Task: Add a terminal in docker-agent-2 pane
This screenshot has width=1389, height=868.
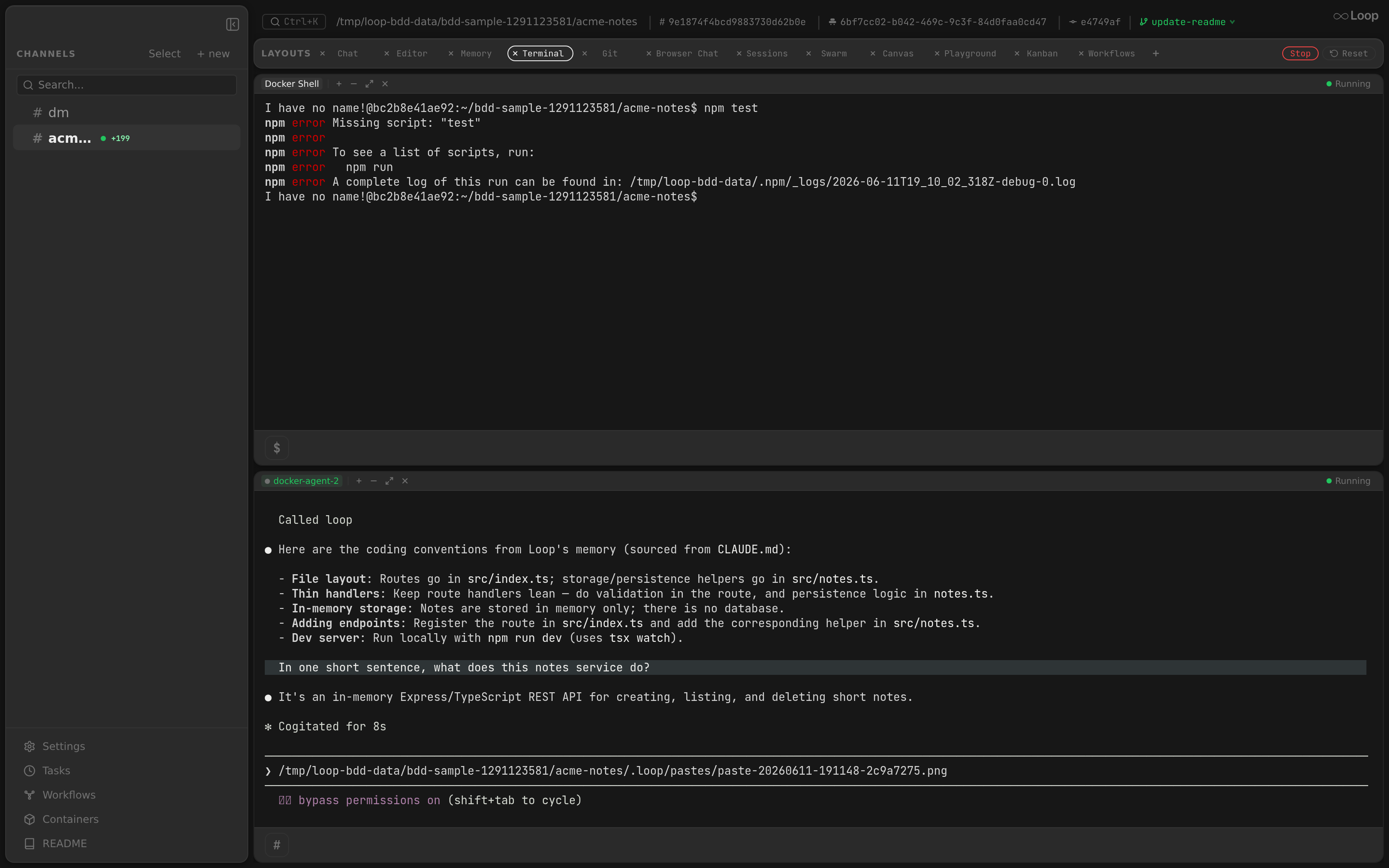Action: point(359,481)
